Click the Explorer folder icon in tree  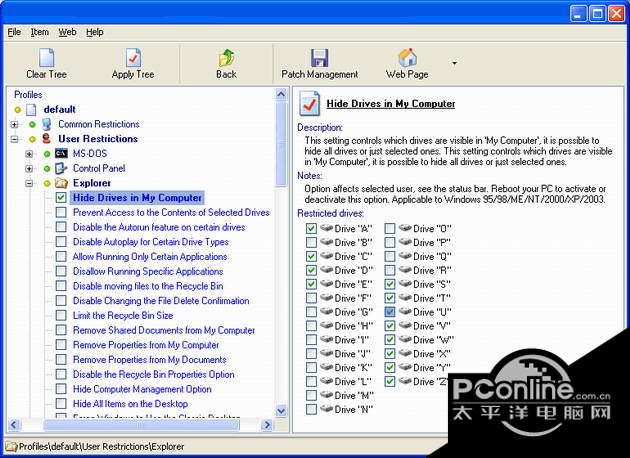click(61, 183)
